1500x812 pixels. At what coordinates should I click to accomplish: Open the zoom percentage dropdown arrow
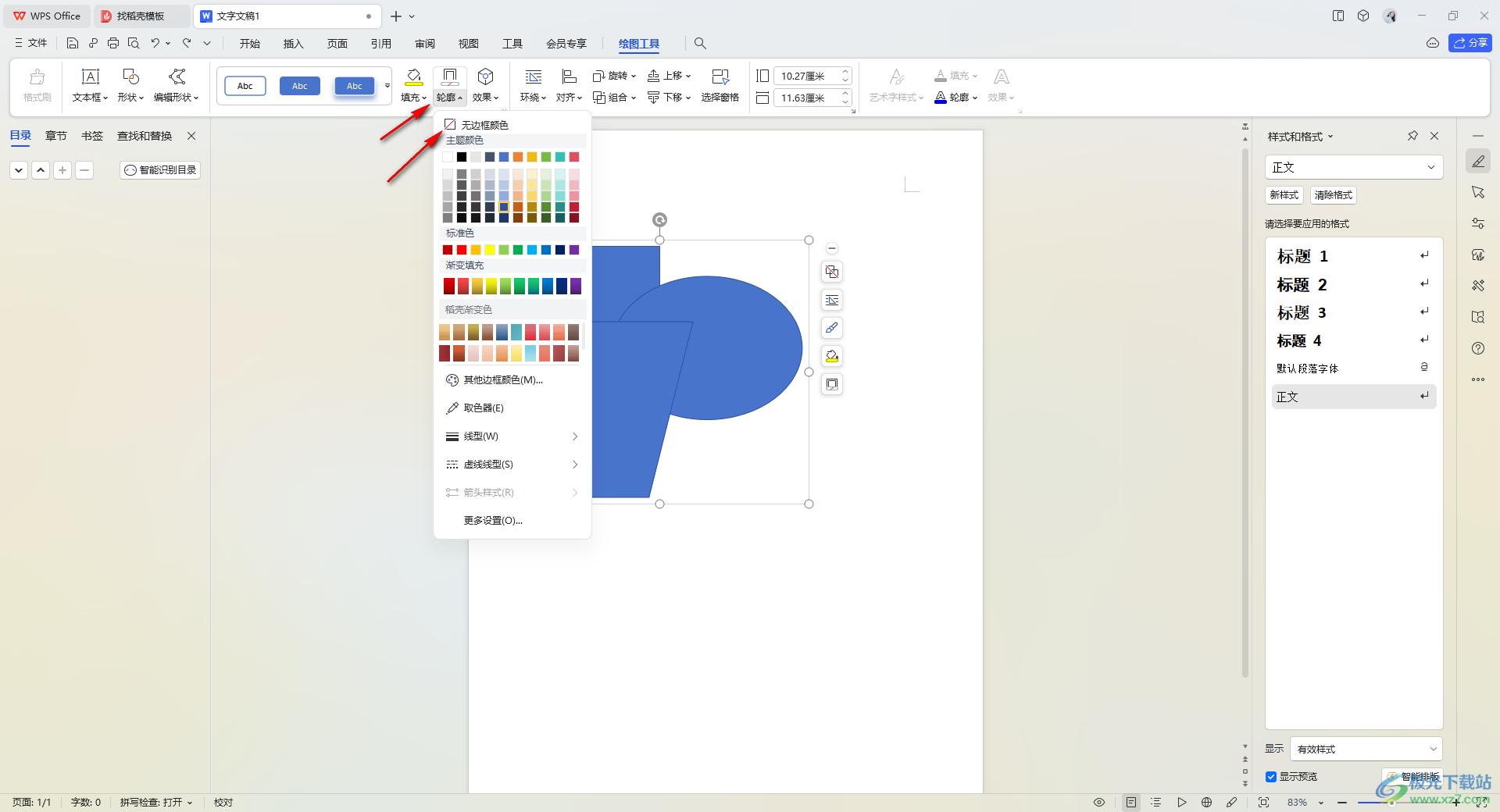1321,803
